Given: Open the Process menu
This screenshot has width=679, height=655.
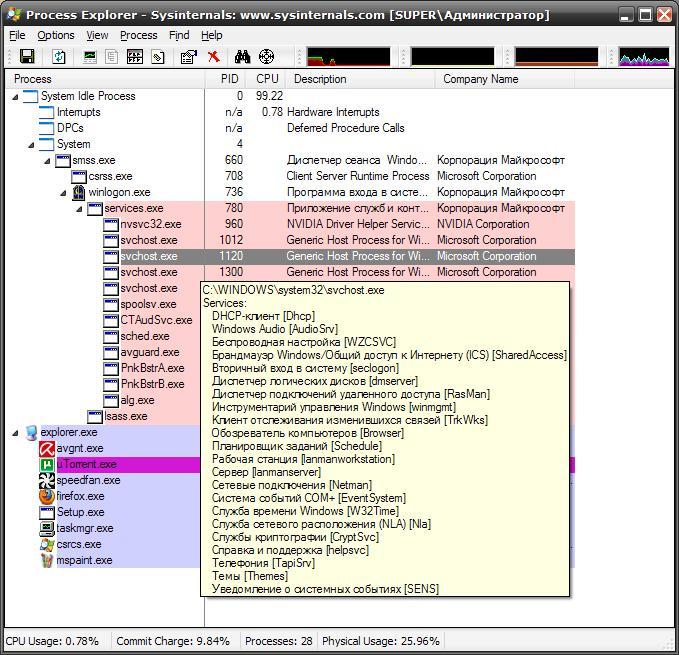Looking at the screenshot, I should 139,35.
